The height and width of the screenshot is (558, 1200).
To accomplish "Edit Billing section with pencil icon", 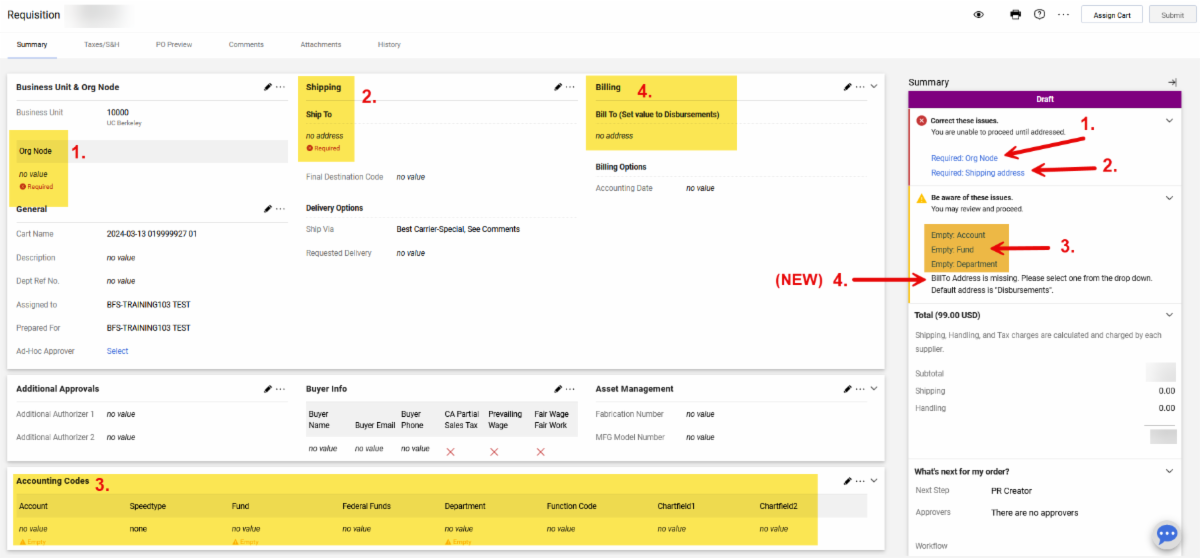I will (848, 87).
